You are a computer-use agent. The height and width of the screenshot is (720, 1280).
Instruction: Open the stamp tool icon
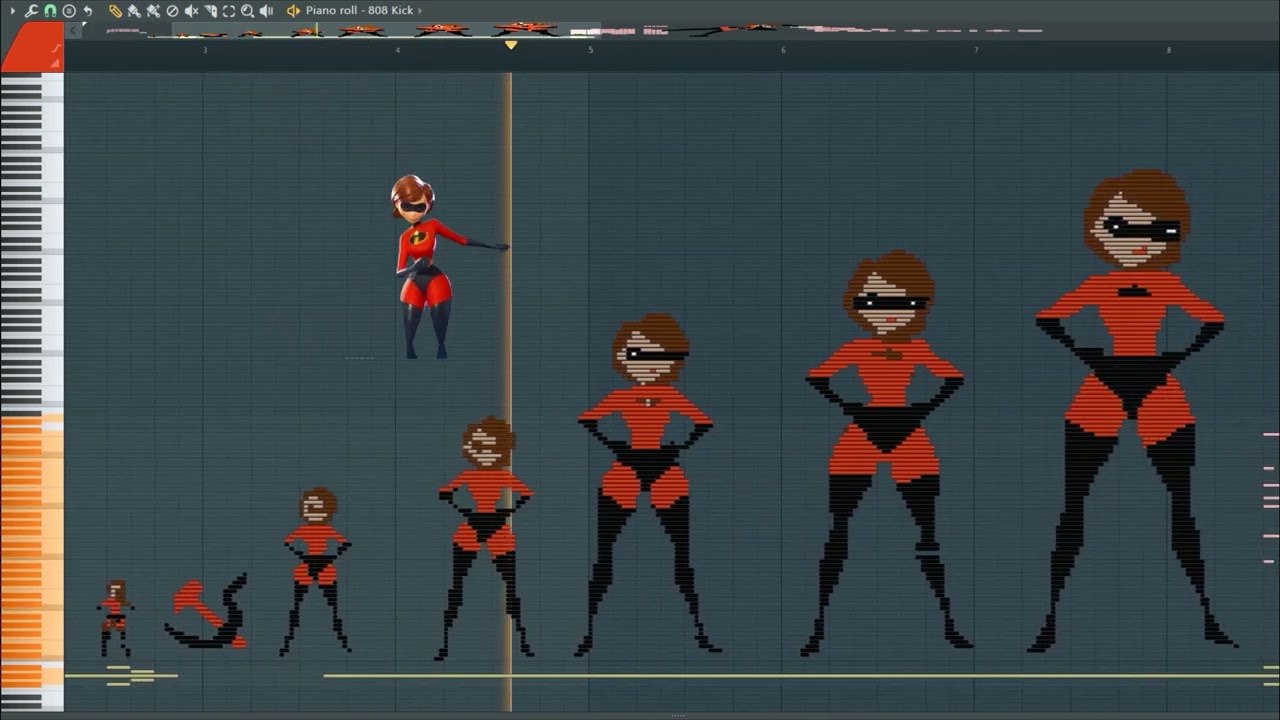point(69,10)
